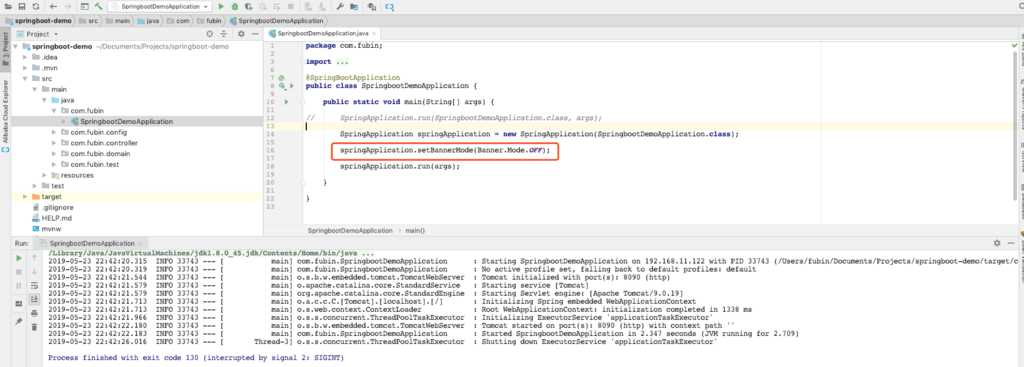Click the Save All disk icon
This screenshot has height=367, width=1024.
22,7
